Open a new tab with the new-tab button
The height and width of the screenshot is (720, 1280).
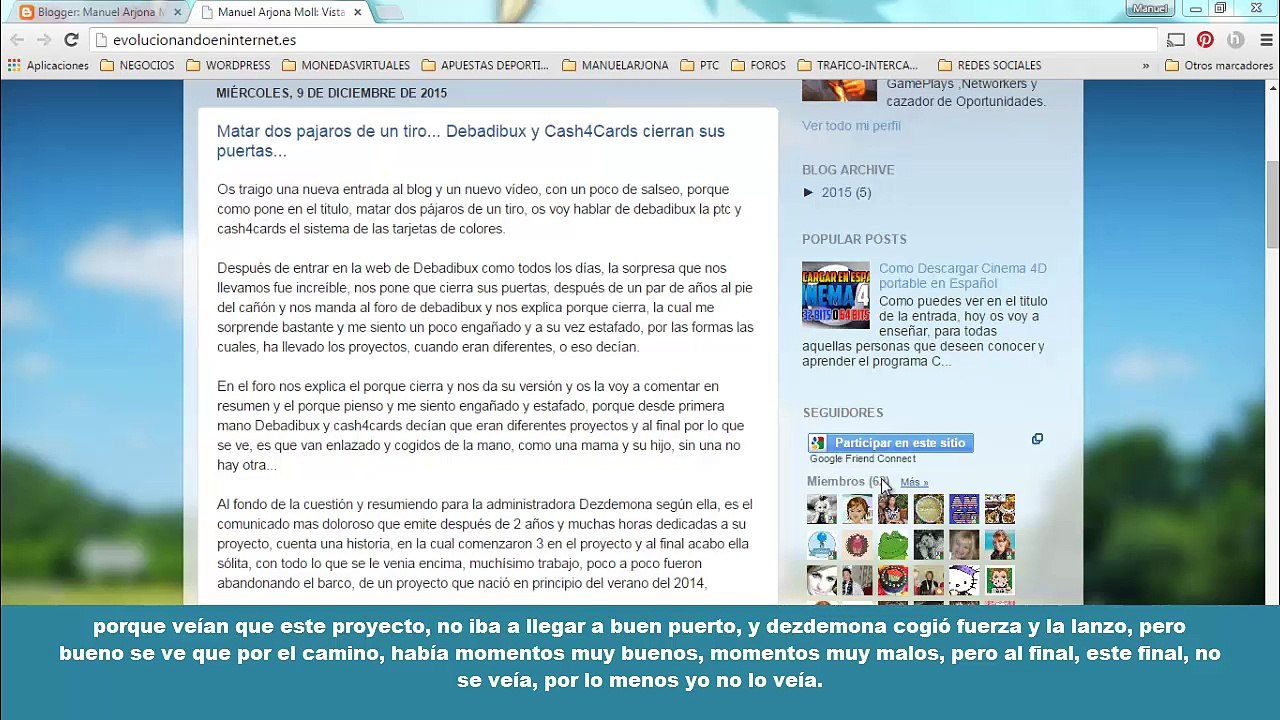pos(389,12)
